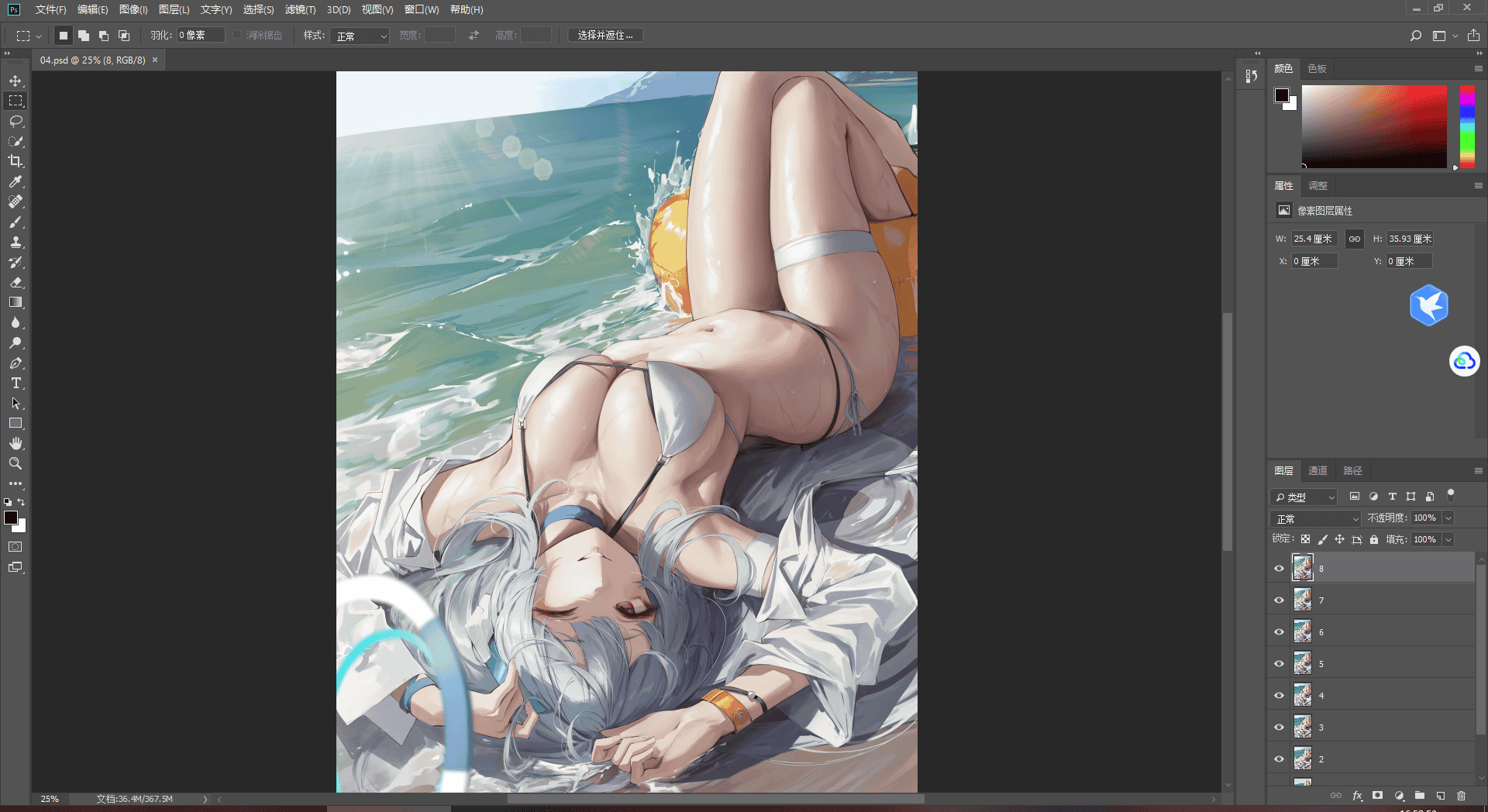Select the Horizontal Type tool
Screen dimensions: 1488x812
pos(15,383)
